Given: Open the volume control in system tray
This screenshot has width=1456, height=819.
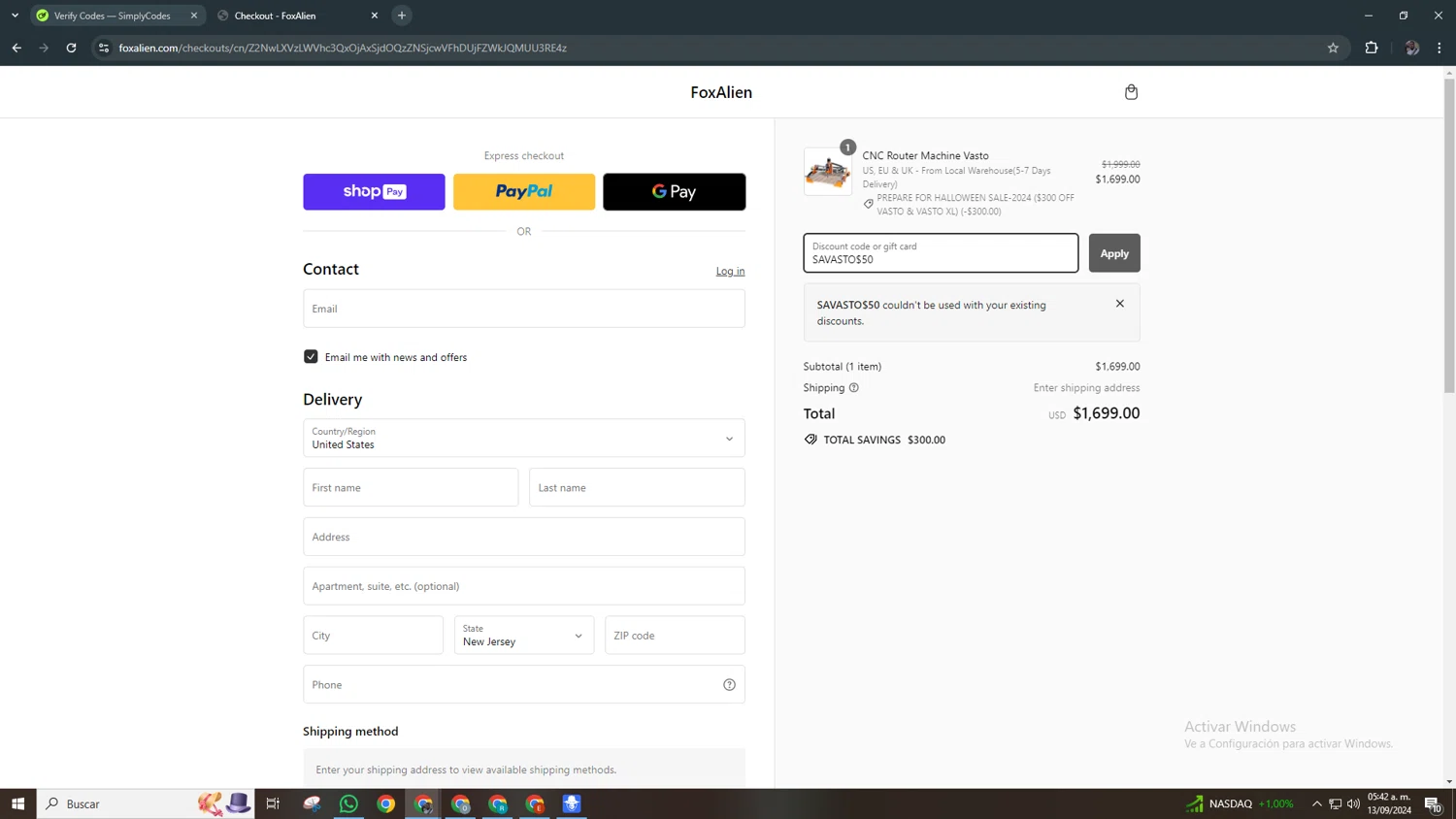Looking at the screenshot, I should (x=1353, y=803).
